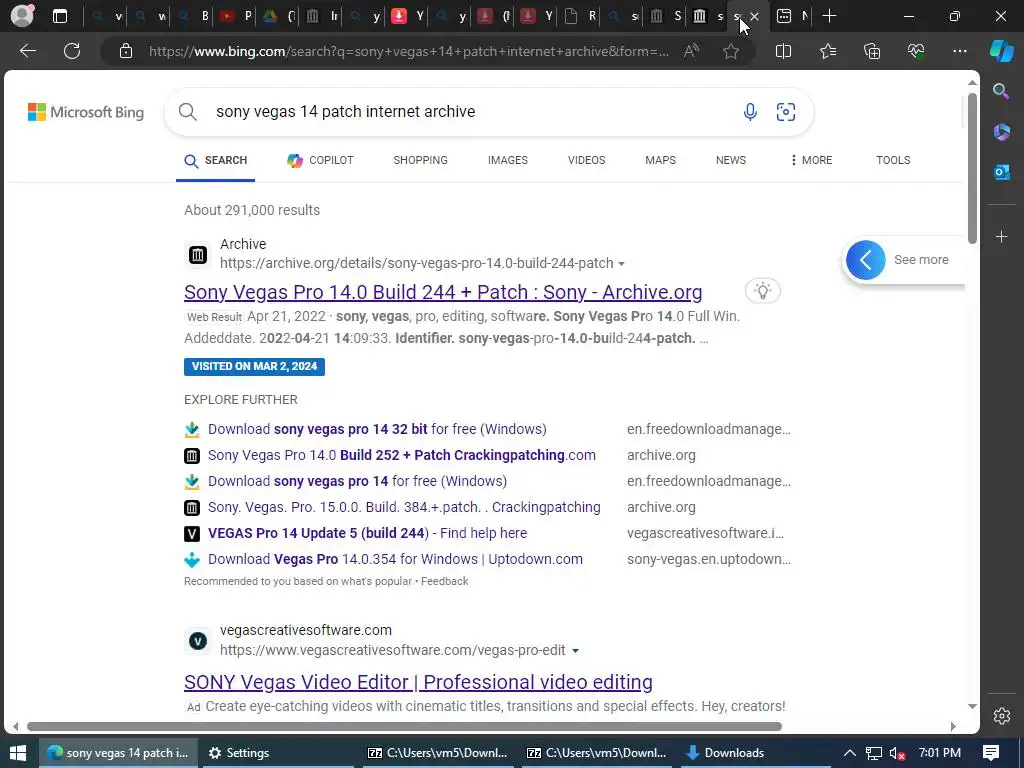Open Browser essentials heart icon
Image resolution: width=1024 pixels, height=768 pixels.
(x=916, y=51)
